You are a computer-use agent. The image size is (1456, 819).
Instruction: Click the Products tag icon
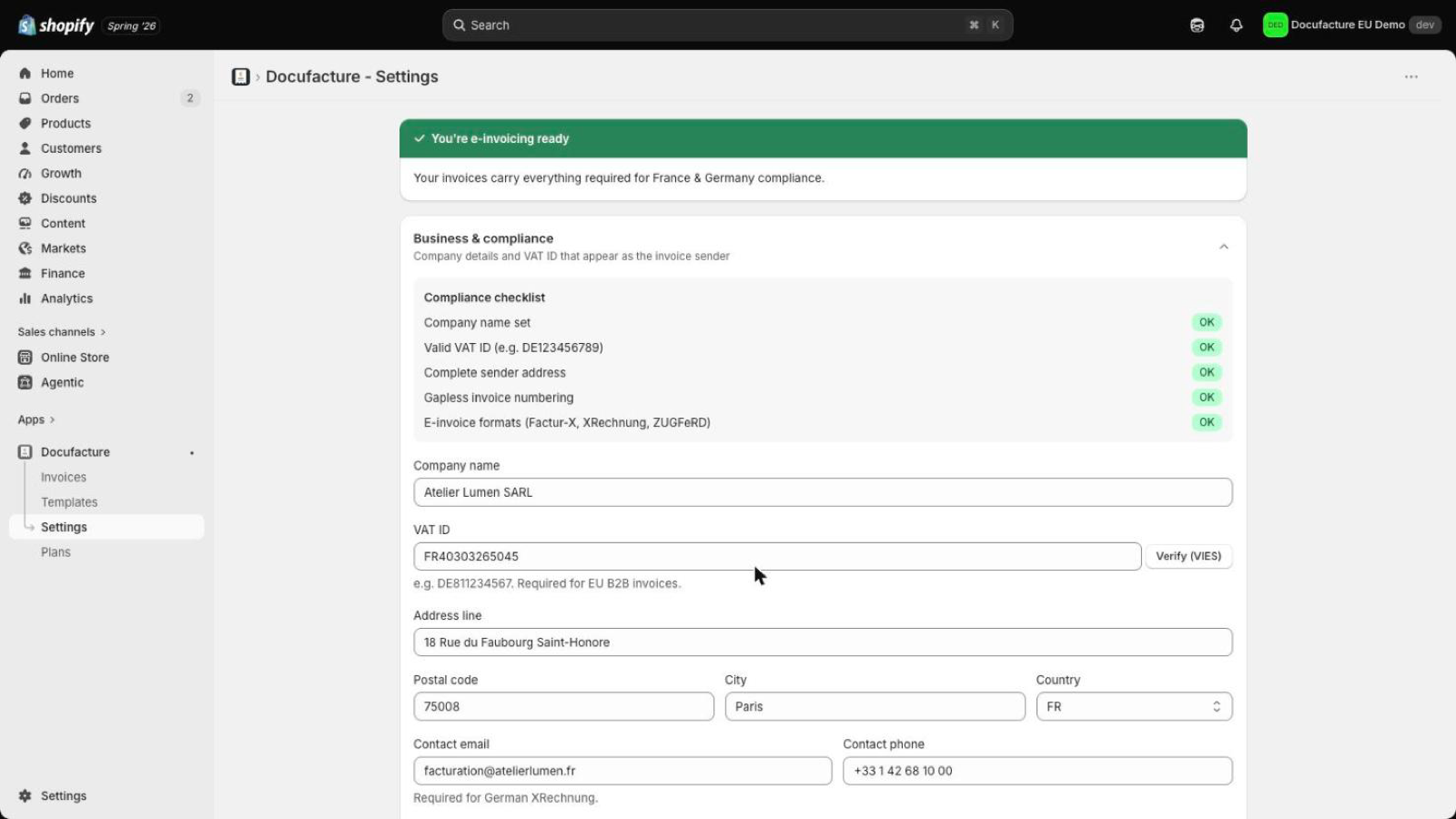[25, 124]
